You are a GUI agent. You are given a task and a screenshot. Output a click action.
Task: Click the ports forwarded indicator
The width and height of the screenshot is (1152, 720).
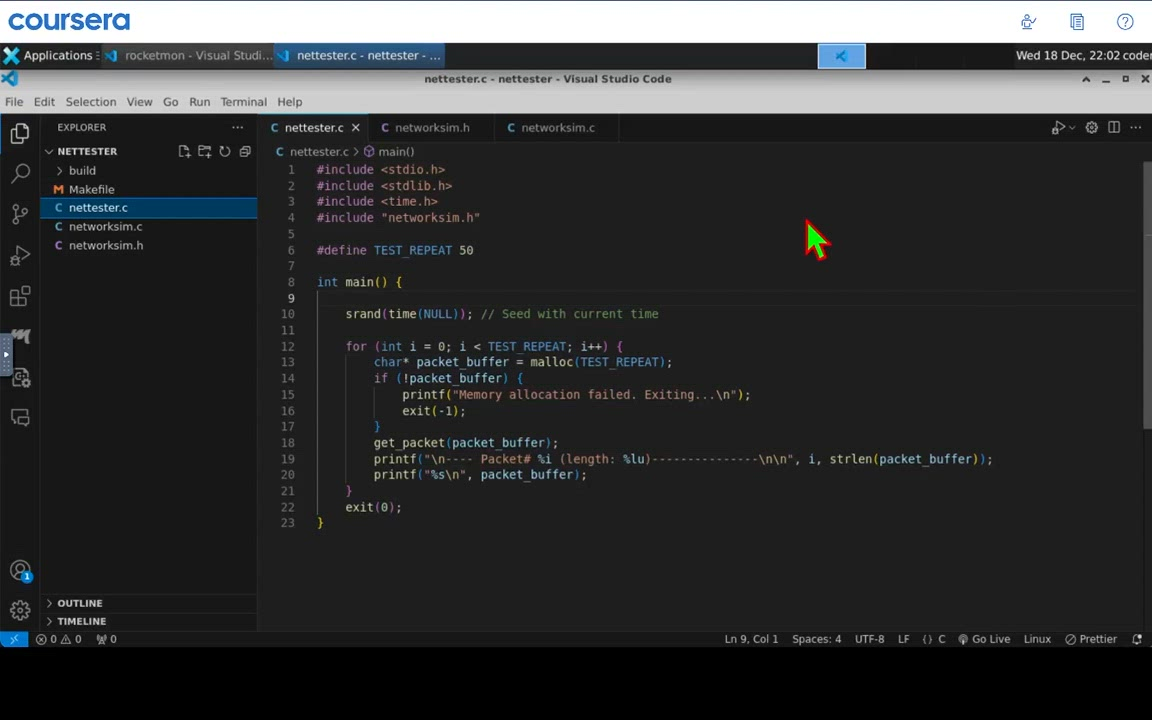click(107, 639)
